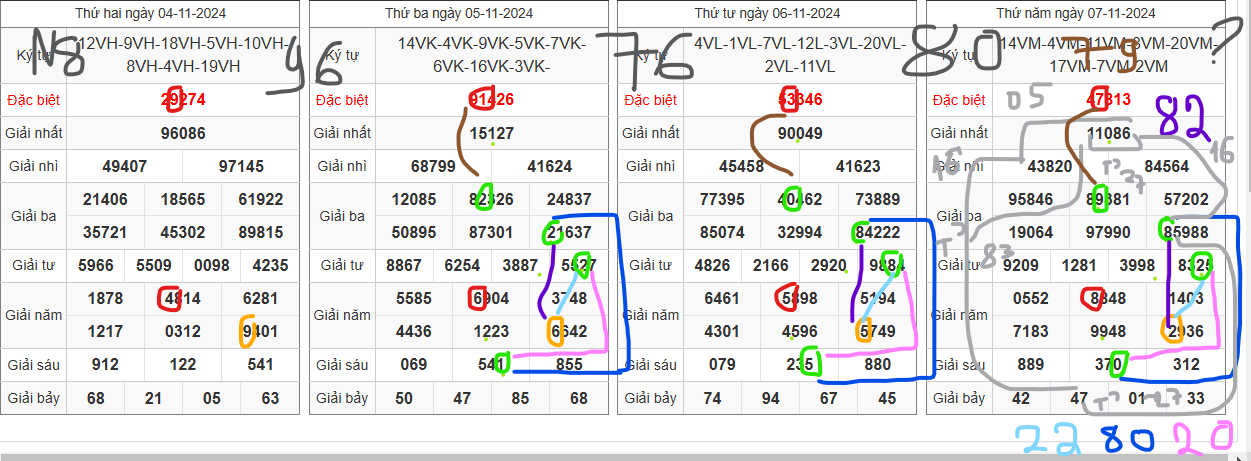Click first prize number 90049

point(800,133)
